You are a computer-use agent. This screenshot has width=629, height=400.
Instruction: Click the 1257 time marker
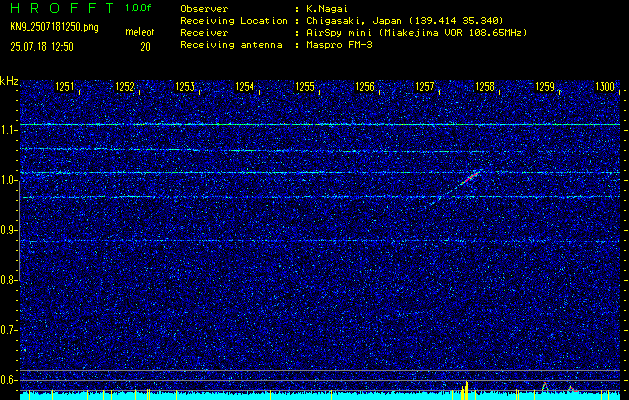pos(425,87)
